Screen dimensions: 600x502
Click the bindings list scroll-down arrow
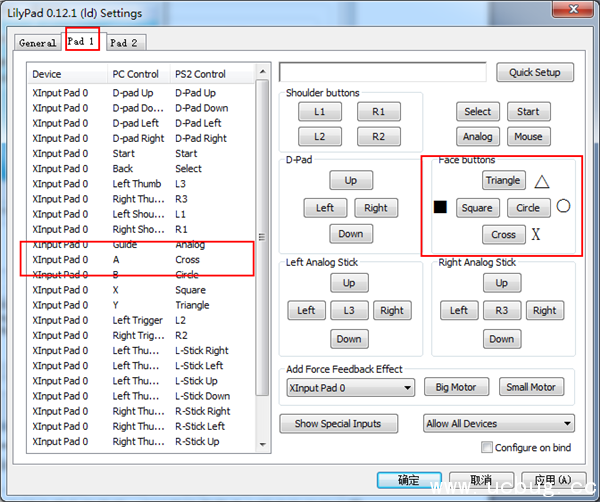262,445
